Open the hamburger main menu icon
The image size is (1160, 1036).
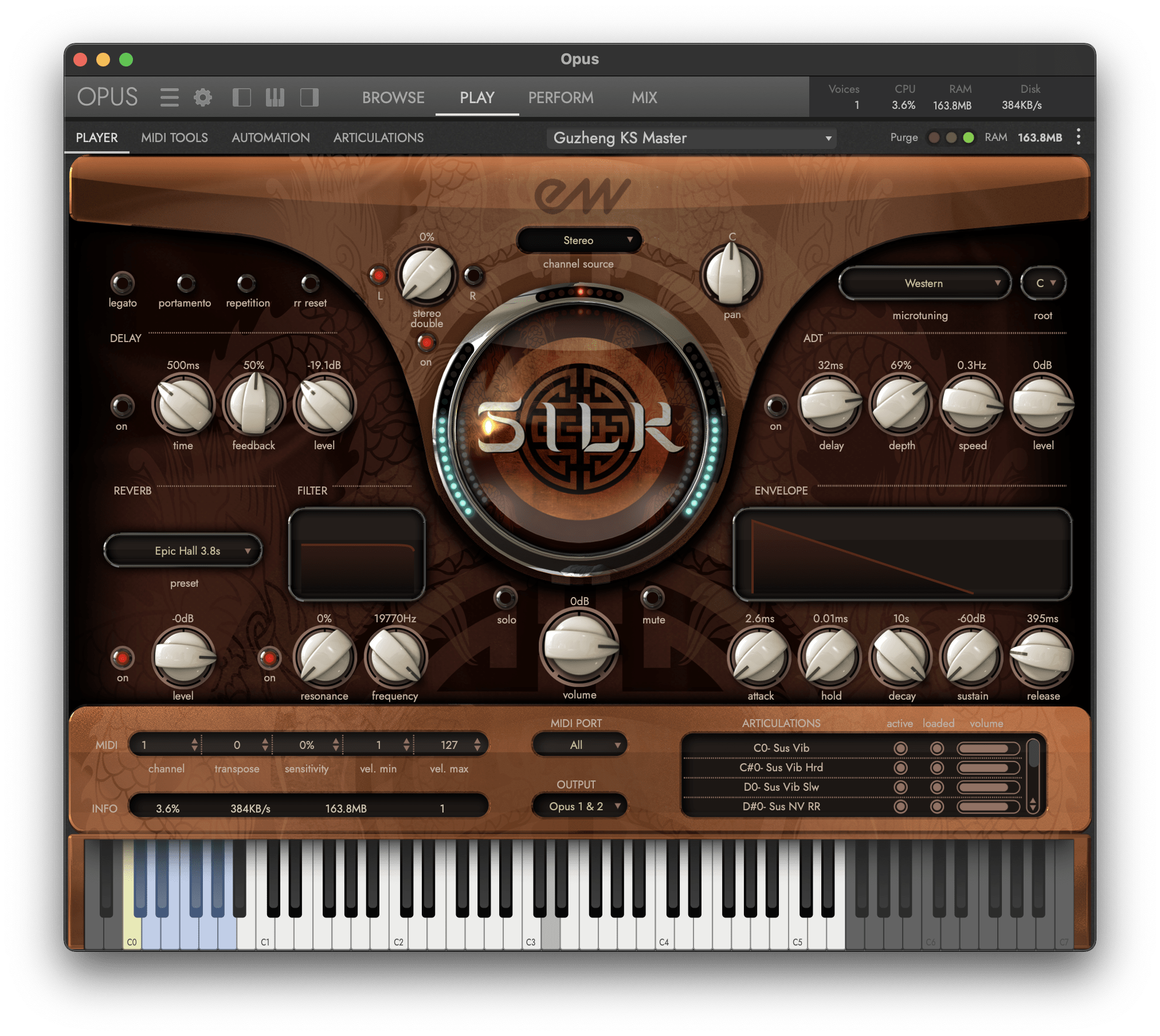point(169,97)
